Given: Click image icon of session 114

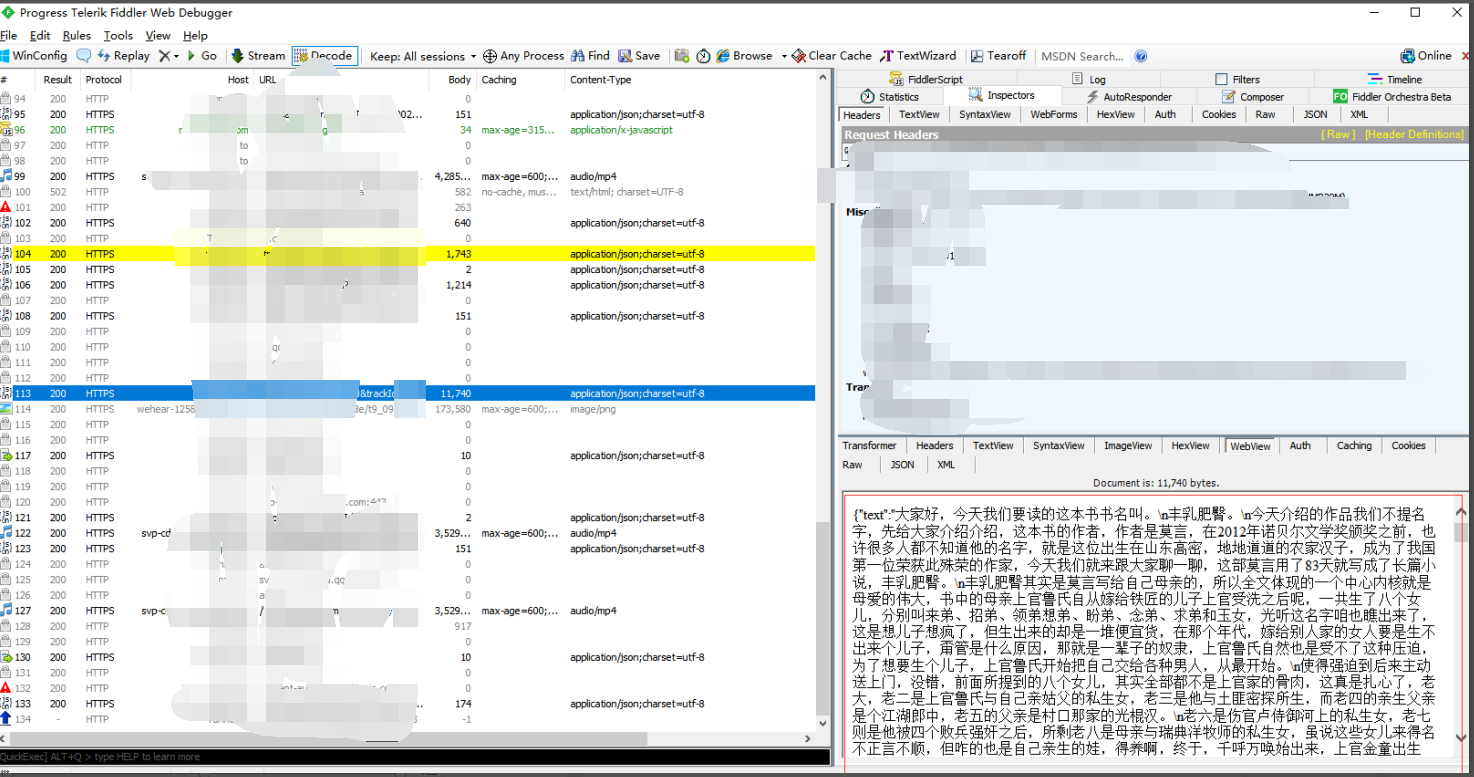Looking at the screenshot, I should 6,409.
